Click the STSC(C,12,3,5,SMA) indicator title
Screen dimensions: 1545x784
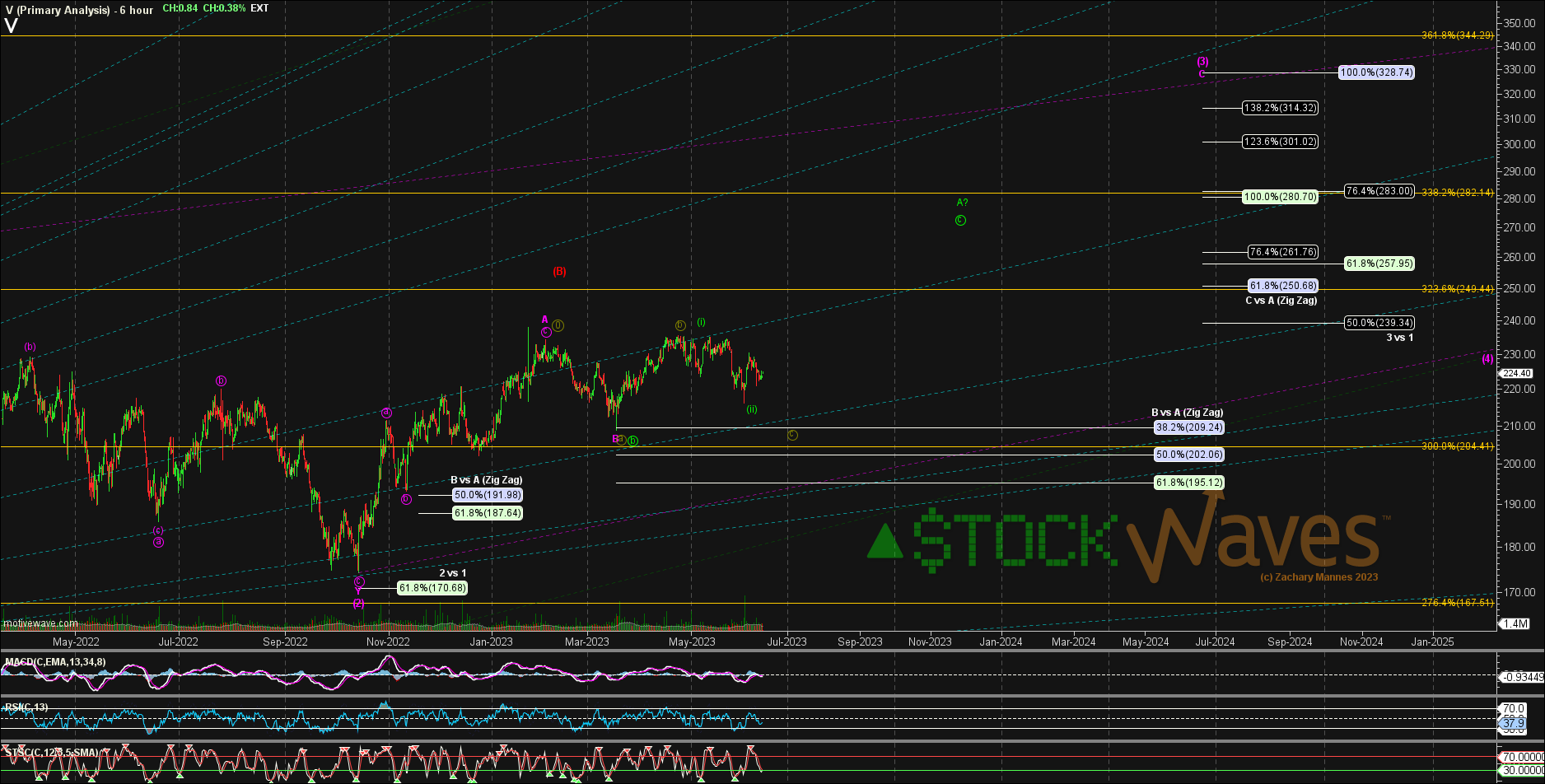pos(51,753)
